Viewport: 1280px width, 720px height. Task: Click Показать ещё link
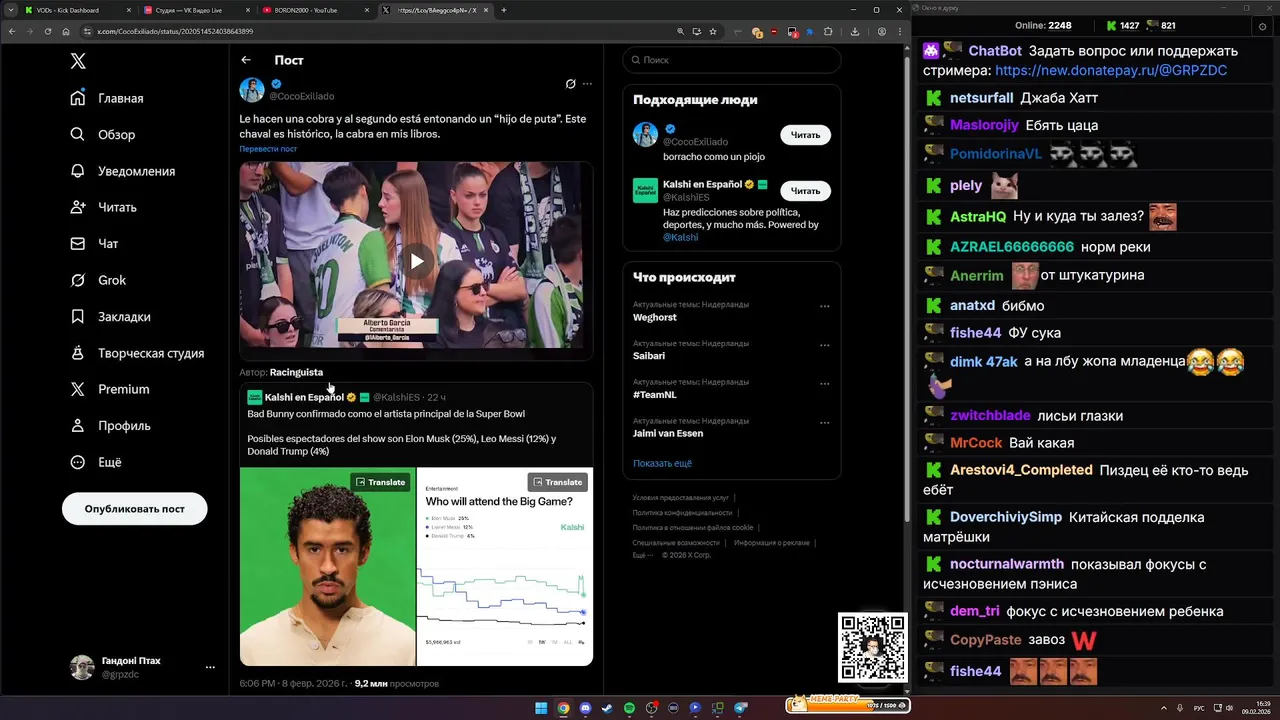[x=662, y=464]
